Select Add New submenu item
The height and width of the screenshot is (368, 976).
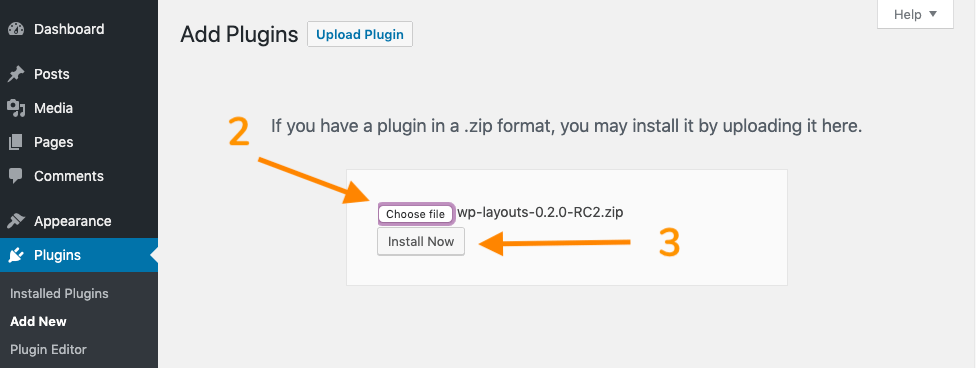tap(39, 321)
